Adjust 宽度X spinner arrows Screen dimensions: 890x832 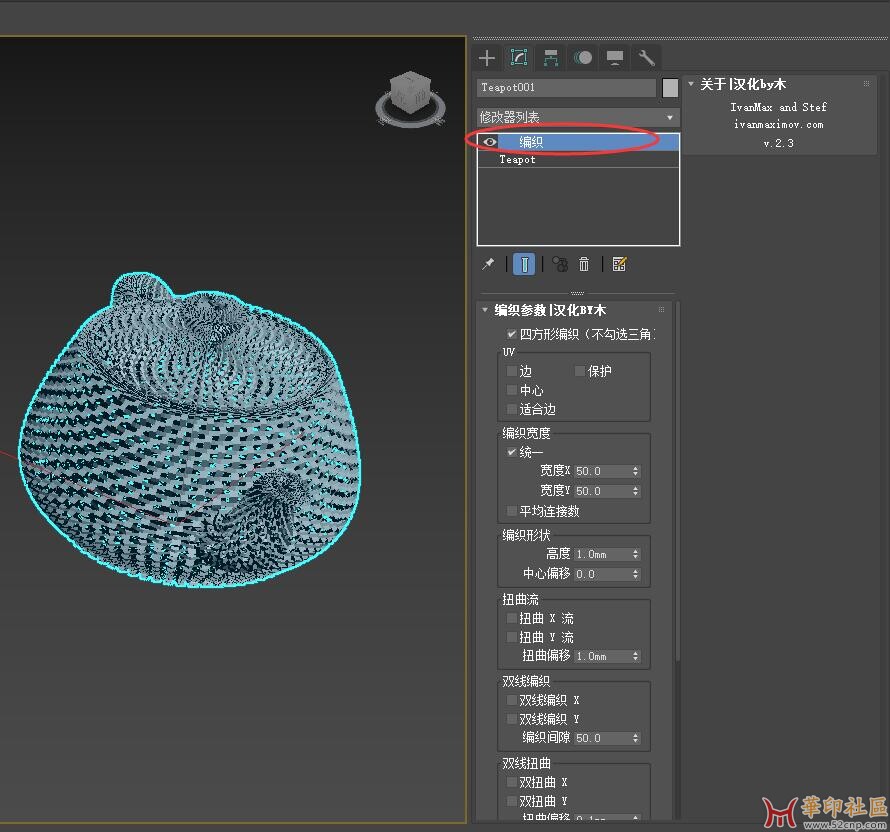click(636, 471)
